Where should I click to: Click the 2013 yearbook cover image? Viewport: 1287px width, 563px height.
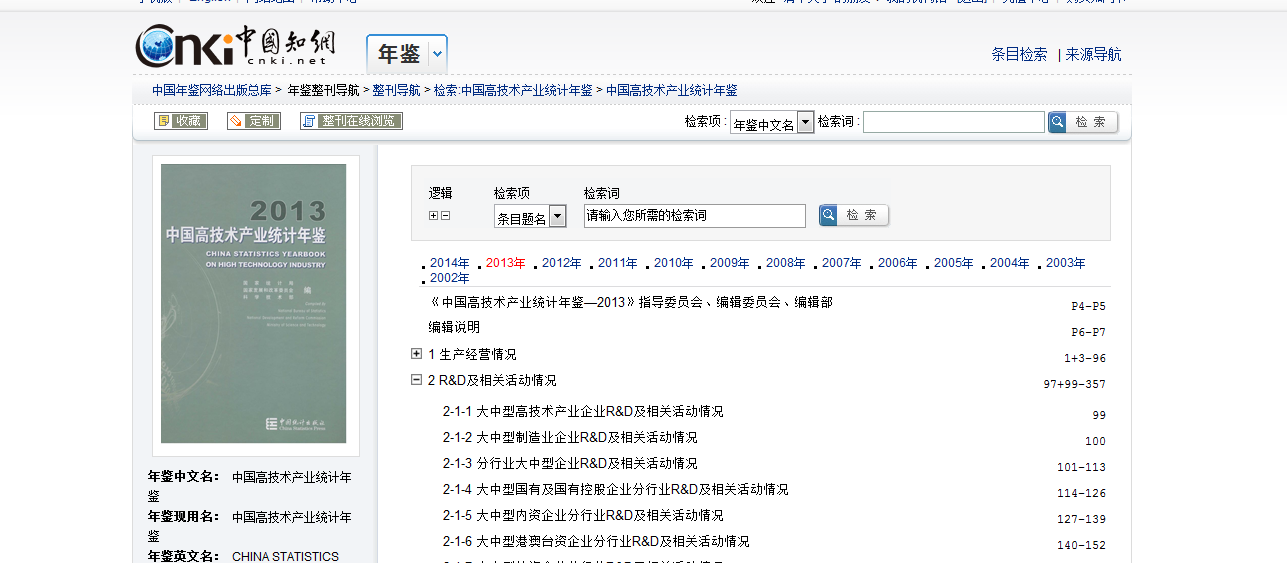254,304
